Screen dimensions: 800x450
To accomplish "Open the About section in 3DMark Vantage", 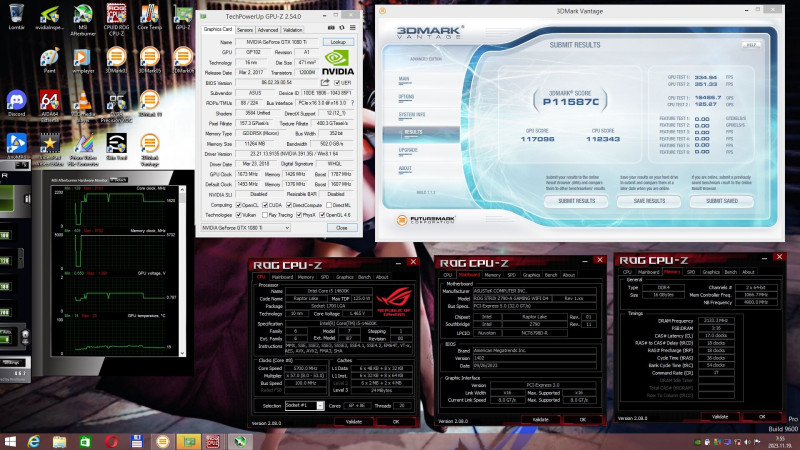I will pyautogui.click(x=405, y=168).
